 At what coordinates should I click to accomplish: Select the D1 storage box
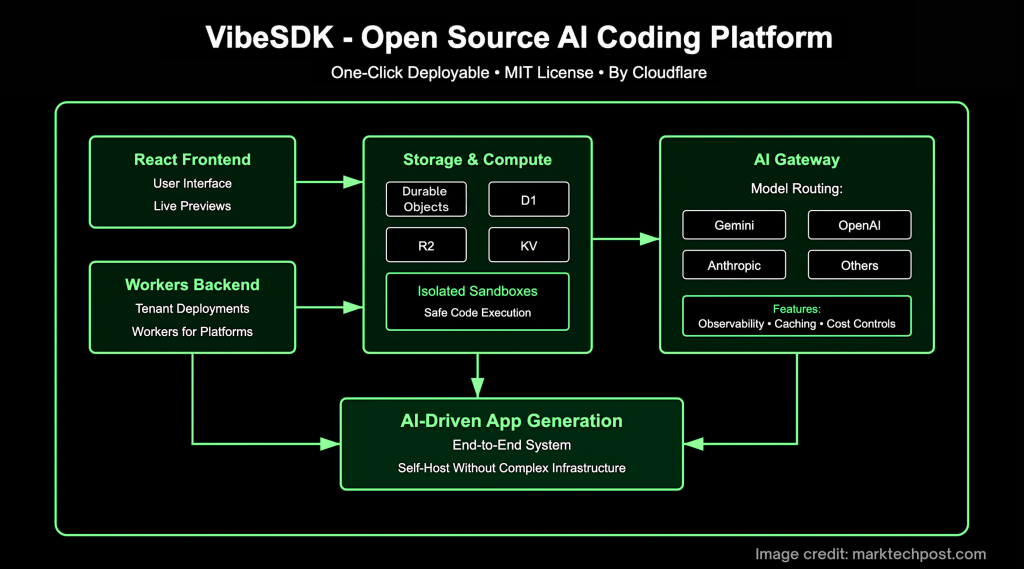pyautogui.click(x=528, y=200)
